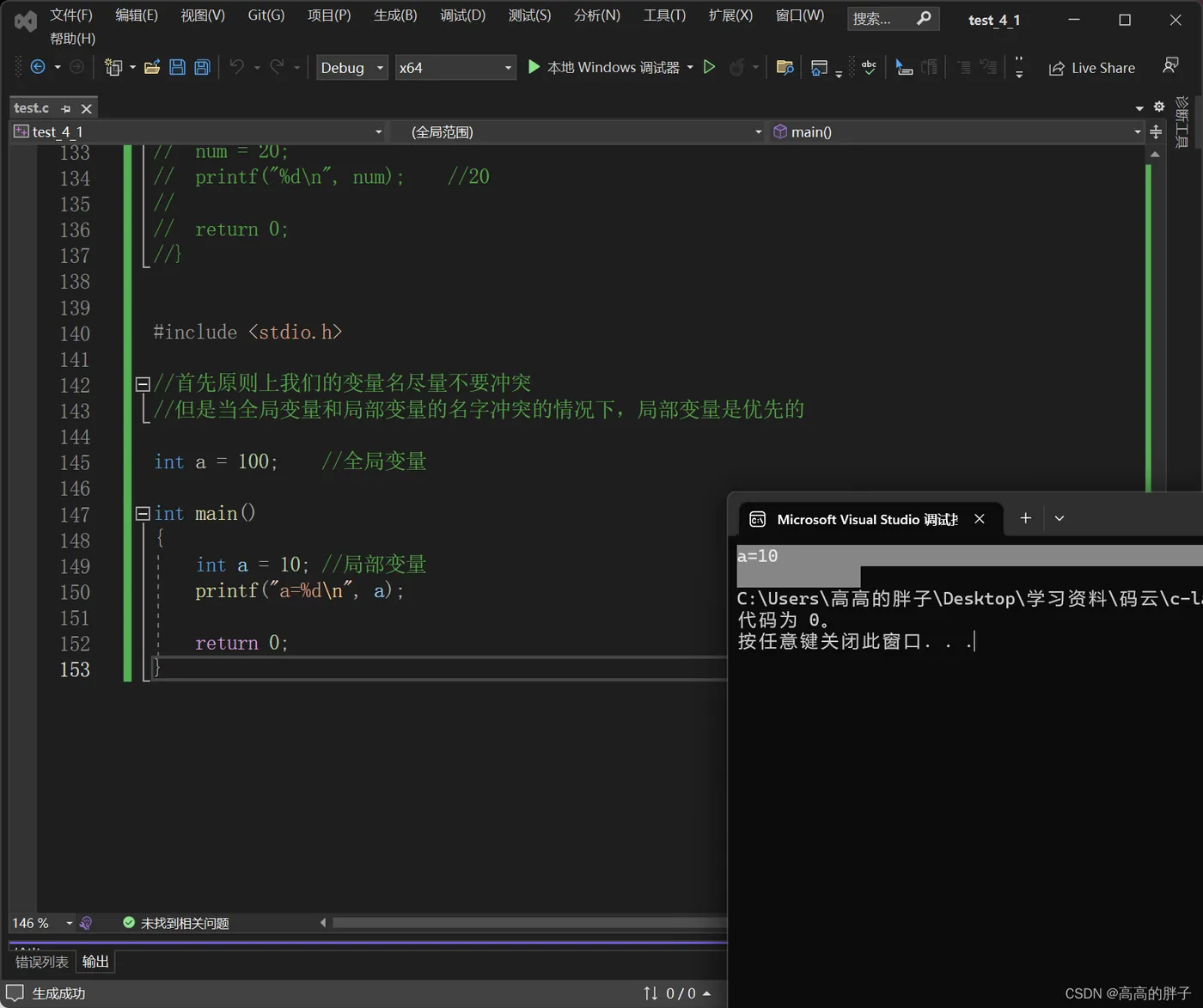
Task: Click the Visual Studio logo icon
Action: click(26, 21)
